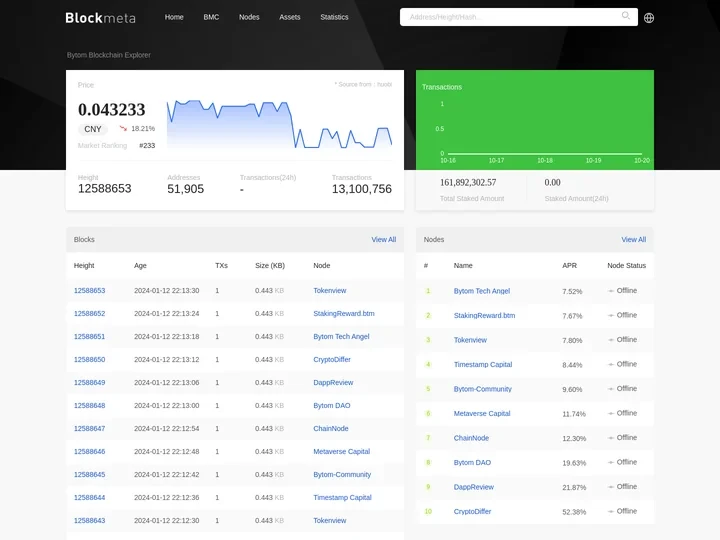This screenshot has height=540, width=720.
Task: Click rank badge 1 in Nodes list
Action: [x=428, y=291]
